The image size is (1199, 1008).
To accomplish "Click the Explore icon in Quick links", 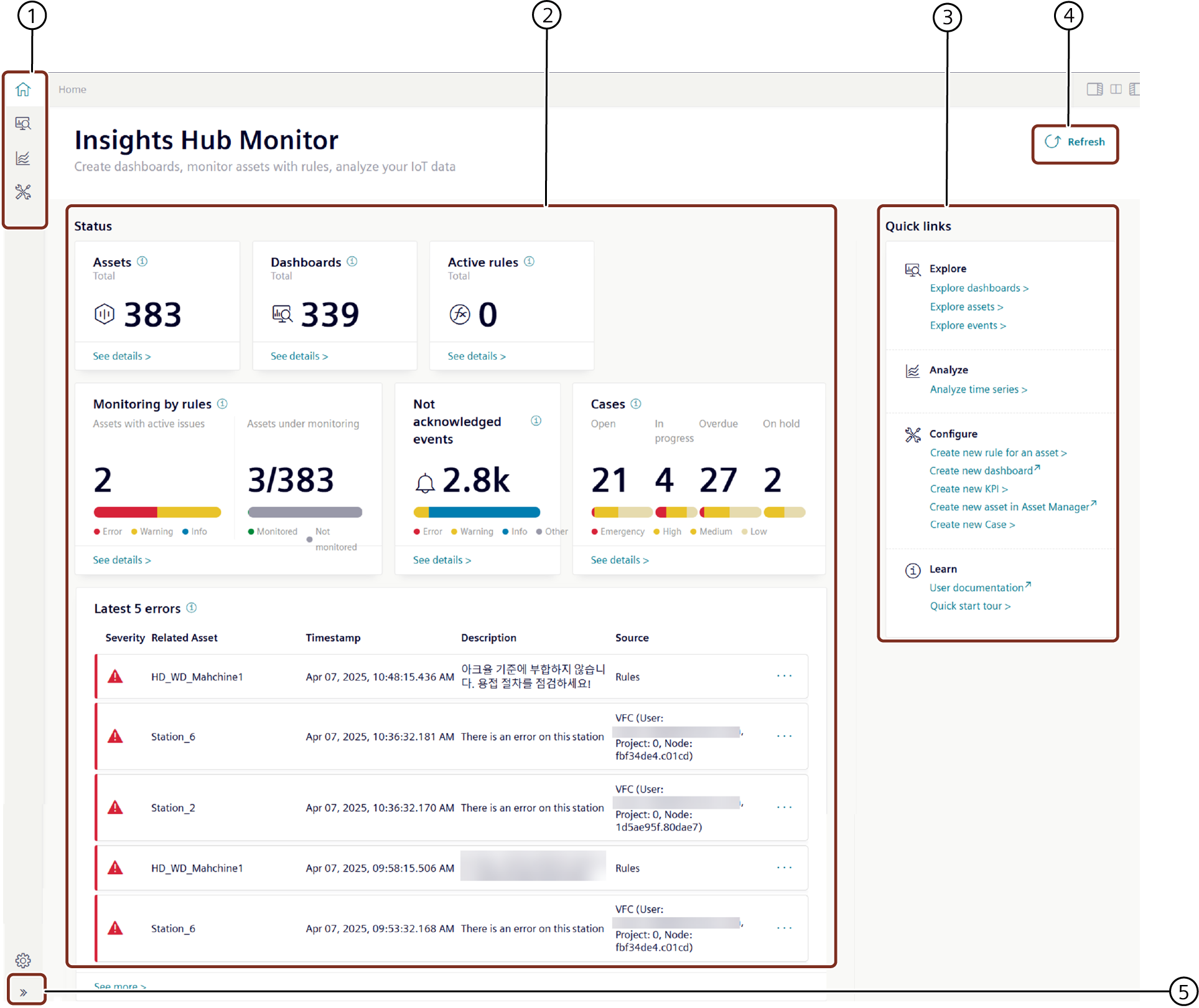I will tap(913, 270).
